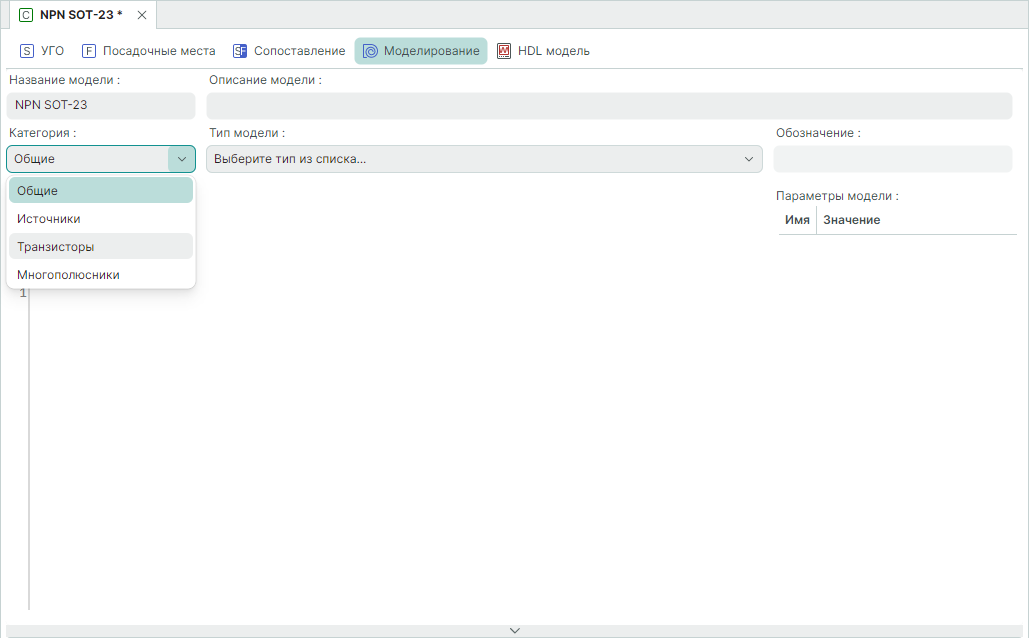The image size is (1029, 638).
Task: Click the component icon on NPN SOT-23 tab
Action: [x=26, y=15]
